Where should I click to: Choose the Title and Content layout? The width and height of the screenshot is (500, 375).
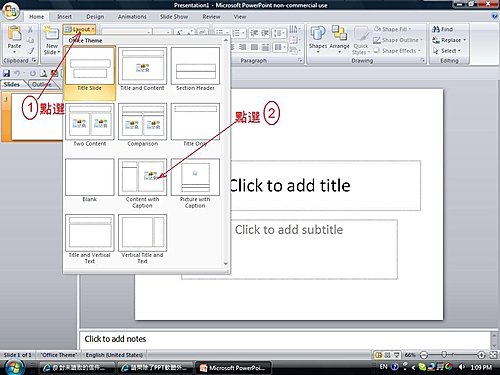point(142,70)
